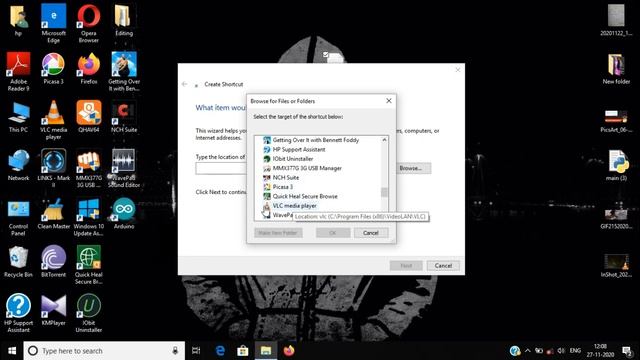This screenshot has width=640, height=360.
Task: Close the Browse for Files or Folders dialog
Action: point(389,100)
